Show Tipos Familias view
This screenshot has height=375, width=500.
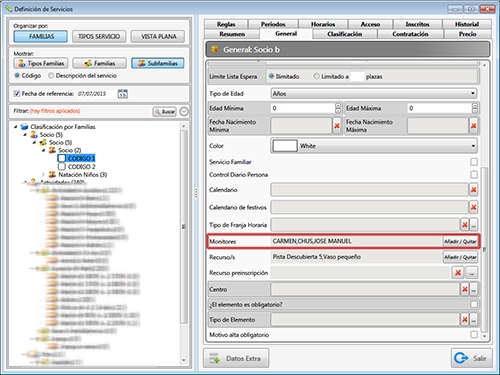click(41, 63)
